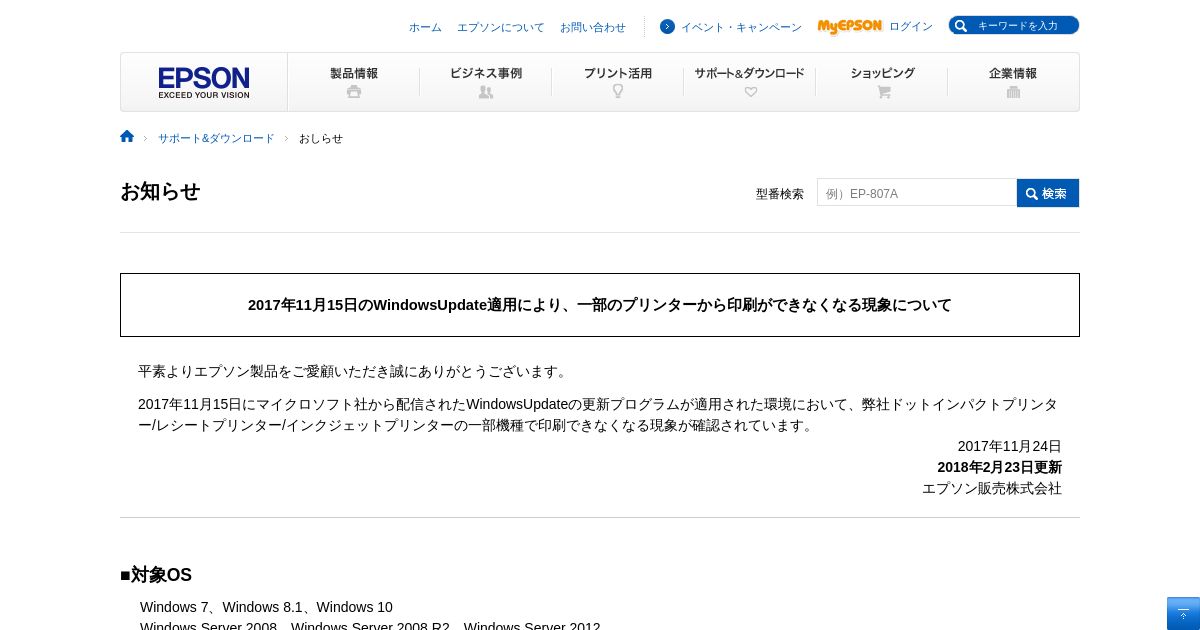
Task: Open the プリント活用 menu
Action: click(x=618, y=82)
